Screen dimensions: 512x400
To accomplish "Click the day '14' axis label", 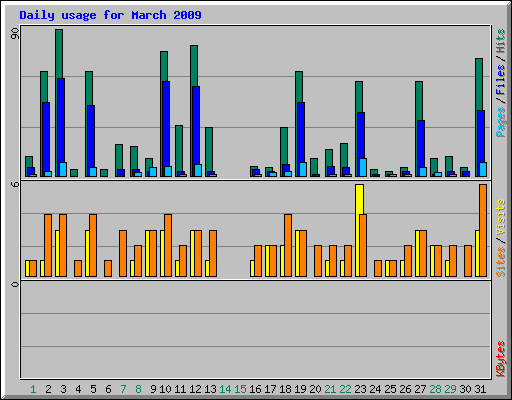I will [x=225, y=389].
